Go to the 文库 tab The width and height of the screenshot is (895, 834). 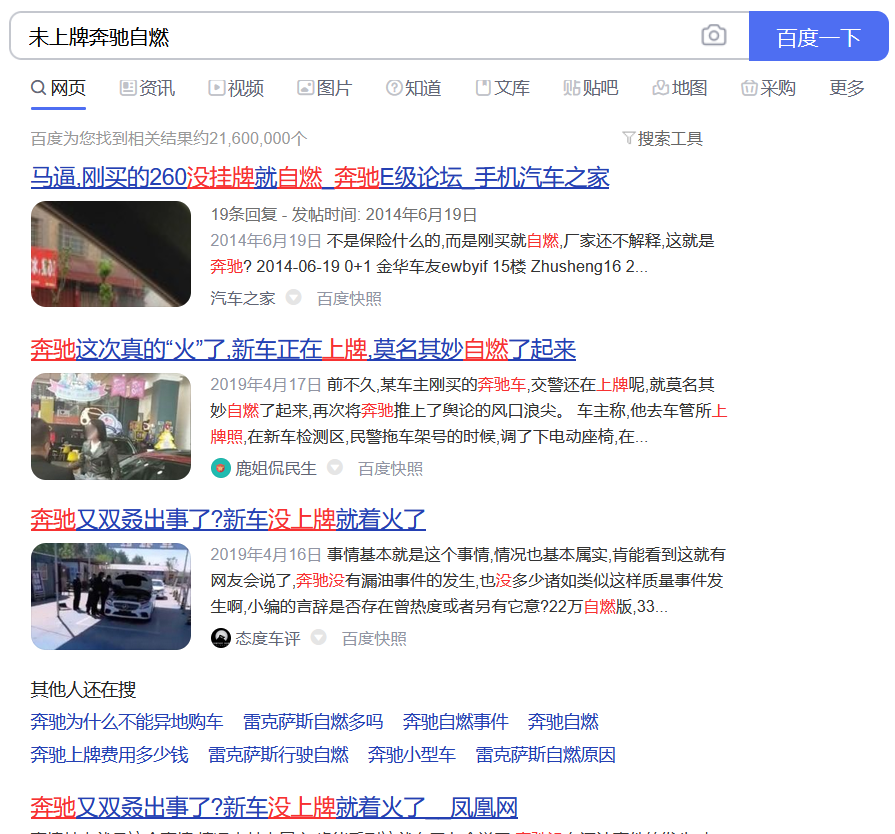(x=502, y=88)
